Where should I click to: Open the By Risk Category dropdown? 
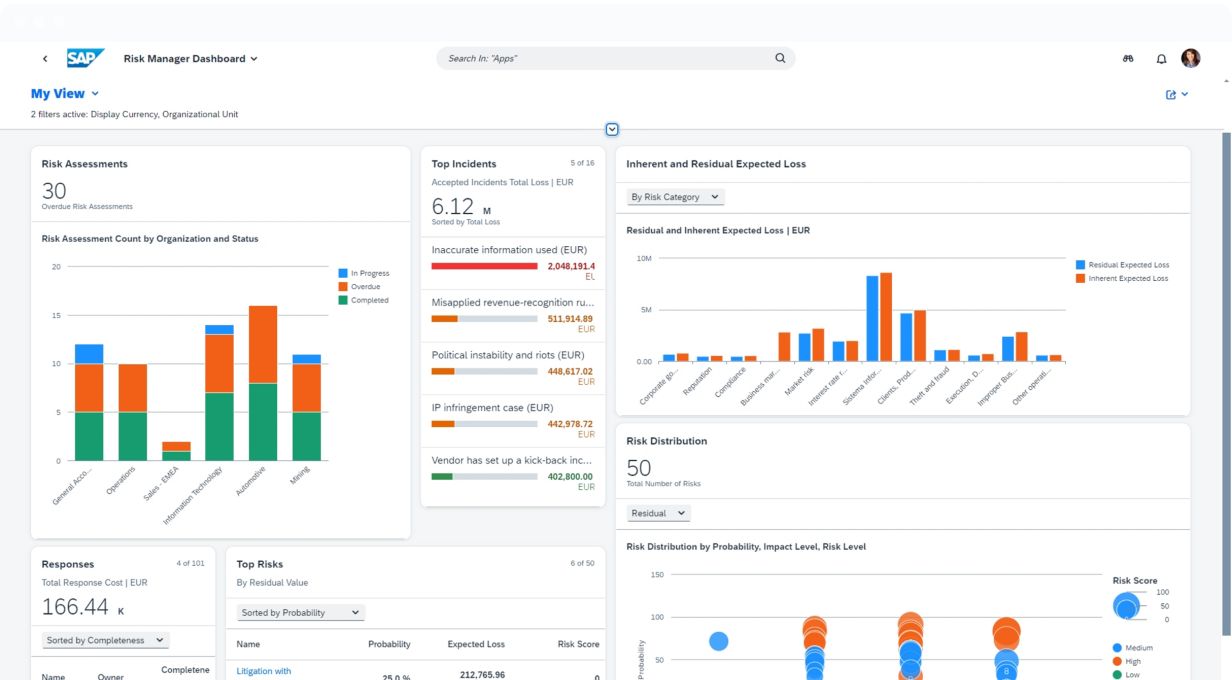675,197
